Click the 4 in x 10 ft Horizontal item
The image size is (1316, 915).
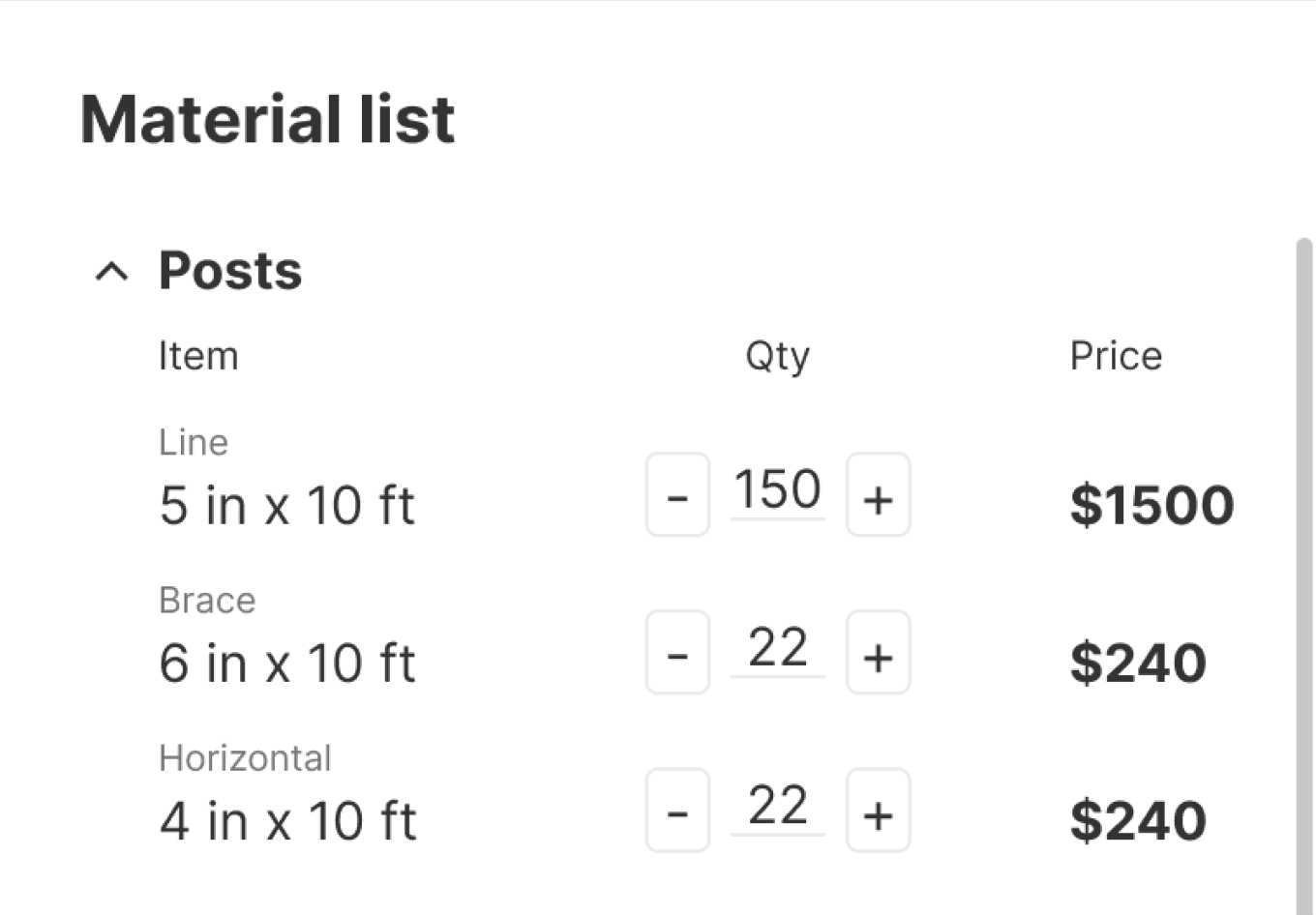click(287, 821)
